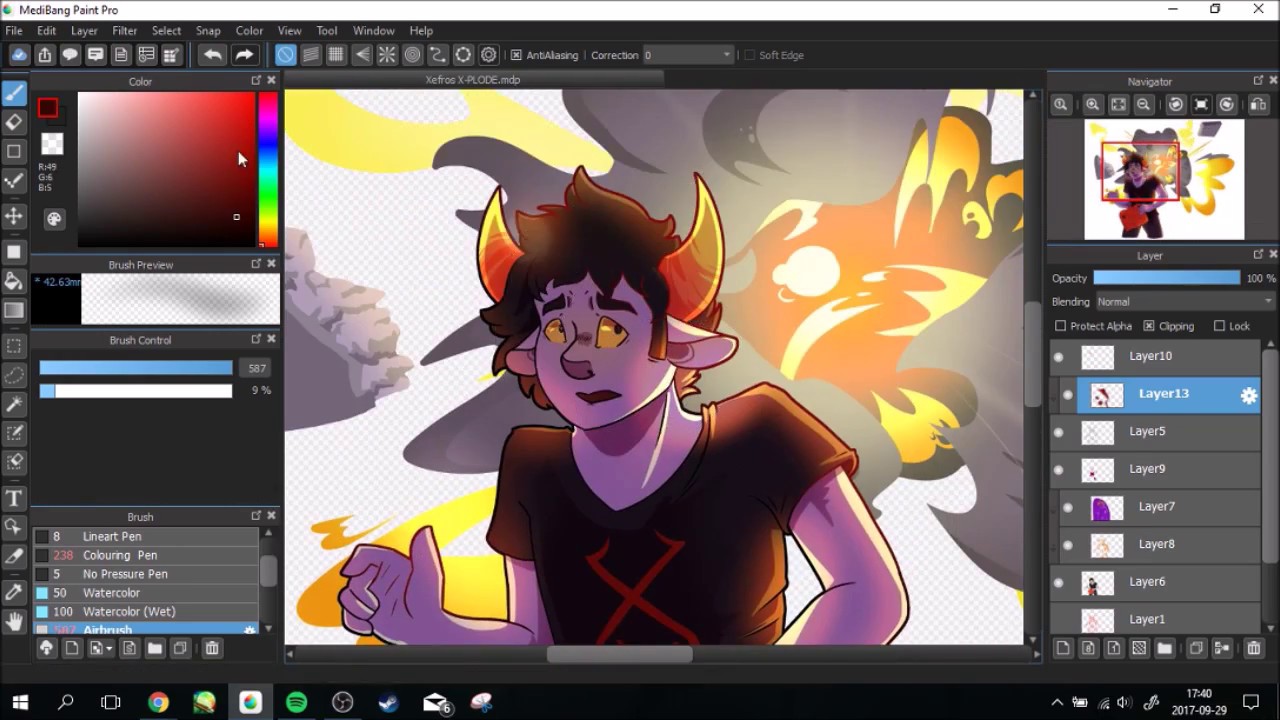
Task: Open the View menu
Action: pyautogui.click(x=289, y=31)
